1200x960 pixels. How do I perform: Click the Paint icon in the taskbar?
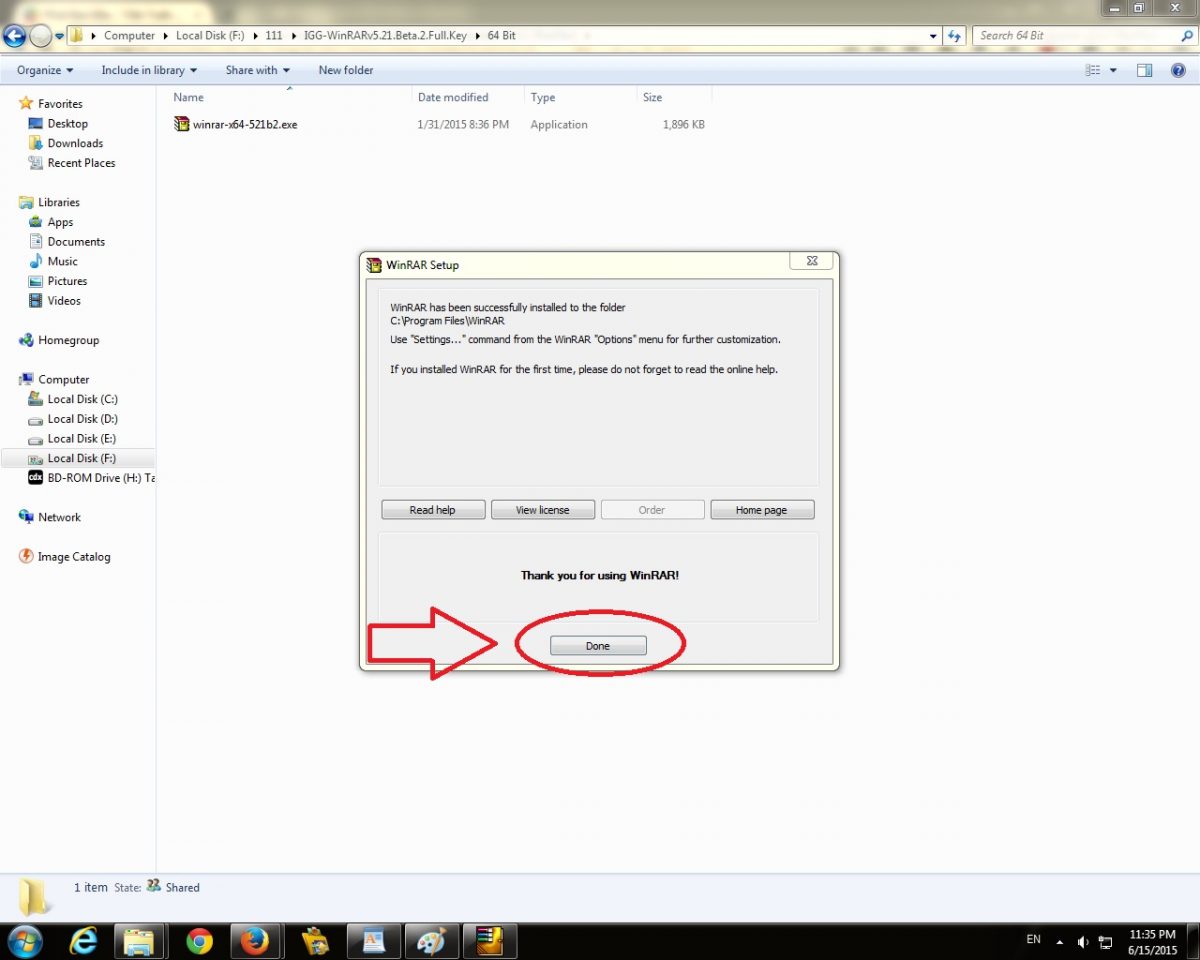[430, 941]
